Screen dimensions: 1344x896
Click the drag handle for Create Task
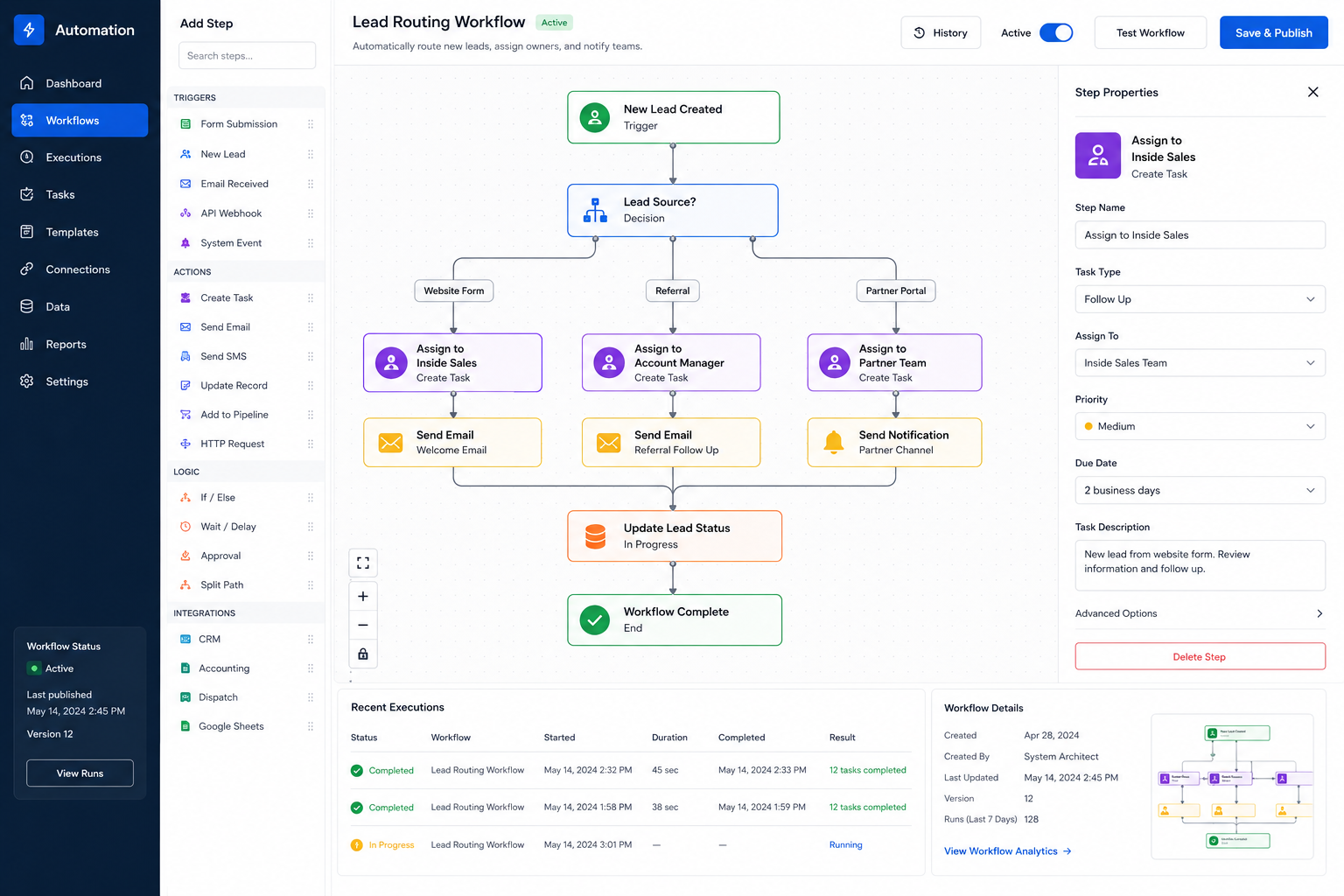pyautogui.click(x=311, y=298)
